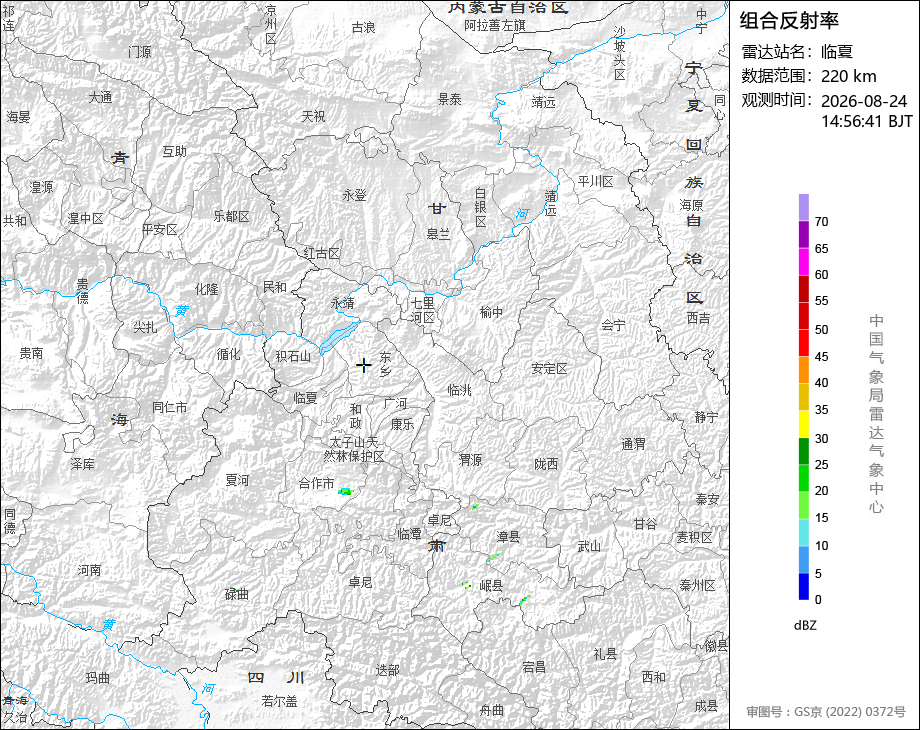Viewport: 920px width, 730px height.
Task: Click the black cross radar station marker
Action: point(364,366)
